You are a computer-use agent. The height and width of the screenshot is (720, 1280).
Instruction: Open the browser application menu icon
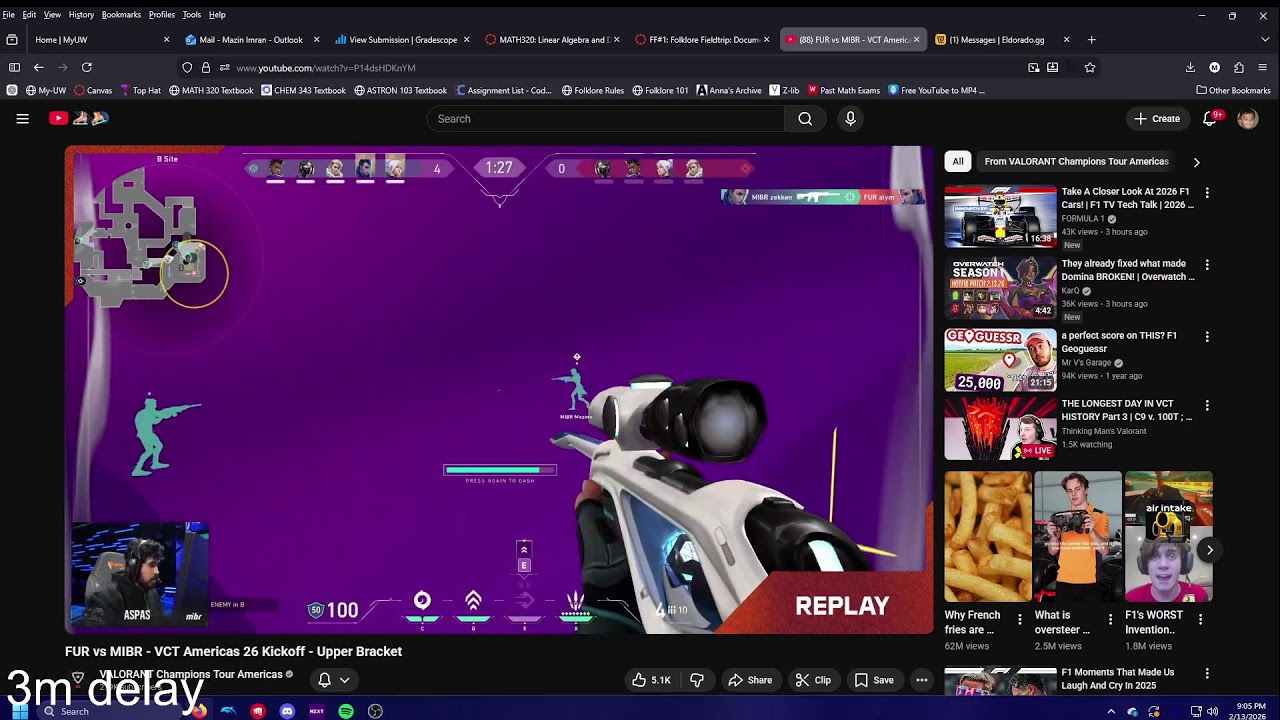tap(1264, 67)
